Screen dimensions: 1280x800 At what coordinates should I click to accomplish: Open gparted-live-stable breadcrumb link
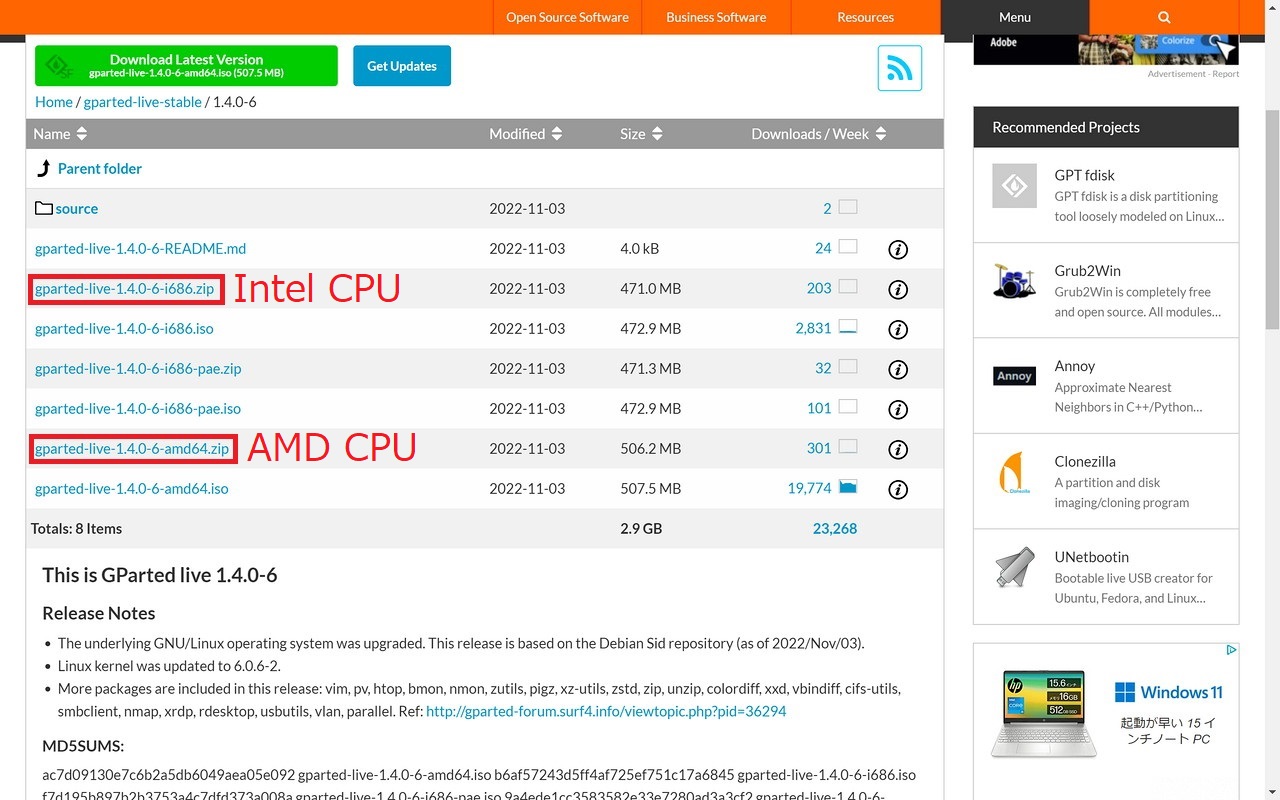coord(143,102)
